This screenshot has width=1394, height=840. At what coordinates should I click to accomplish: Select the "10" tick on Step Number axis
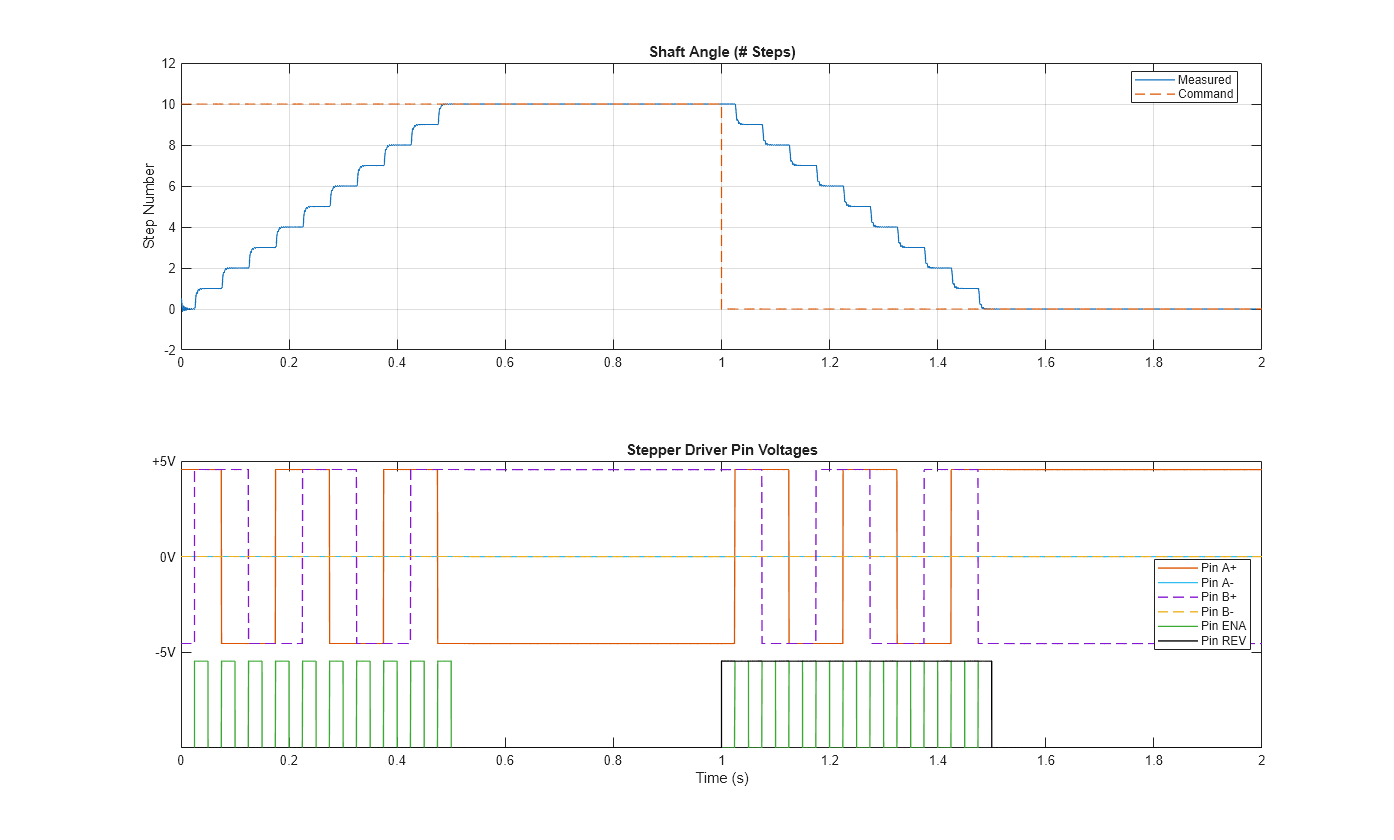click(x=168, y=105)
